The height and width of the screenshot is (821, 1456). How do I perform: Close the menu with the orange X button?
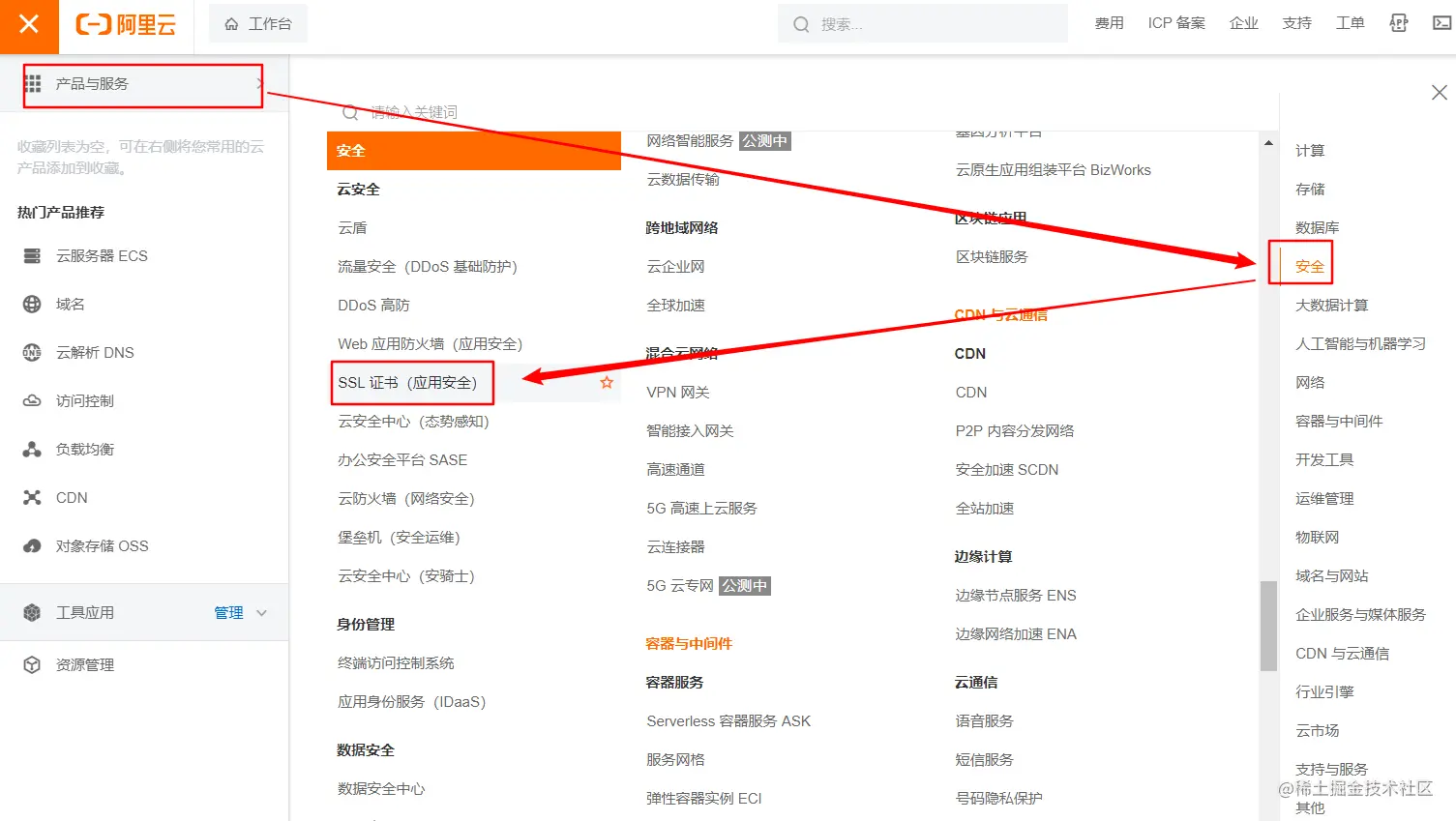[29, 24]
